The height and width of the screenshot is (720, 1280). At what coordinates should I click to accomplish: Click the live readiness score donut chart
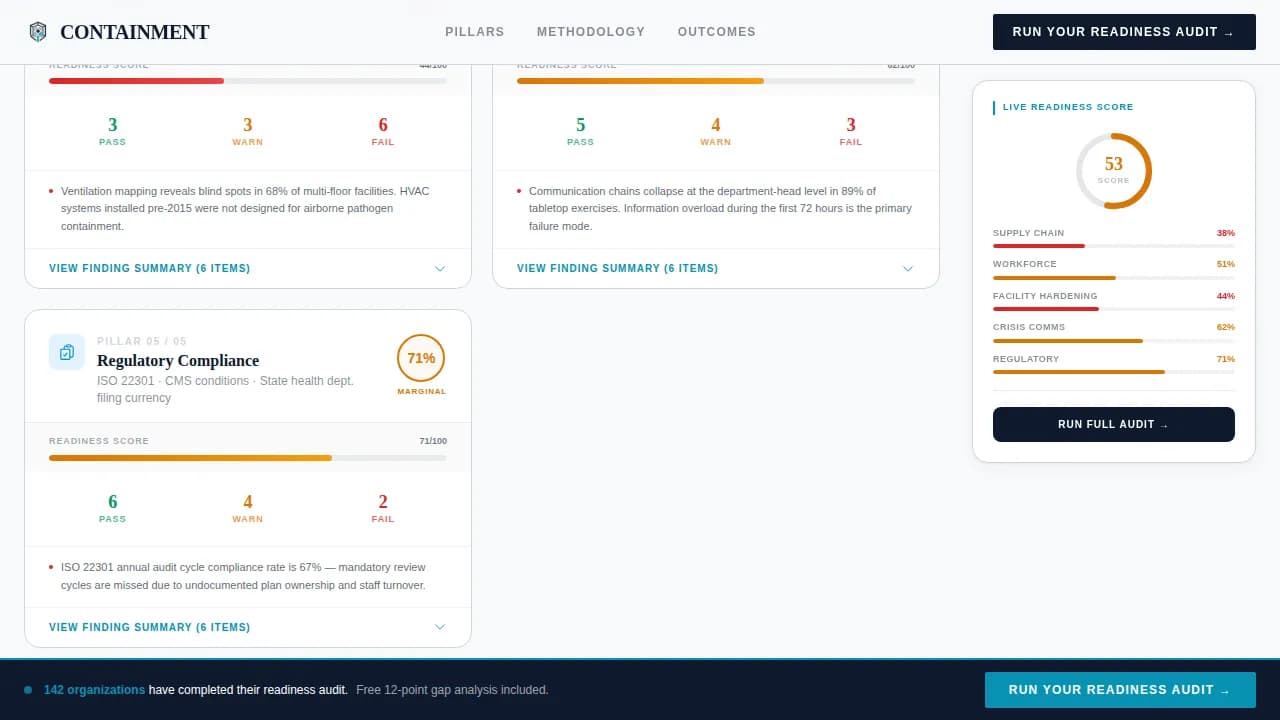1113,171
